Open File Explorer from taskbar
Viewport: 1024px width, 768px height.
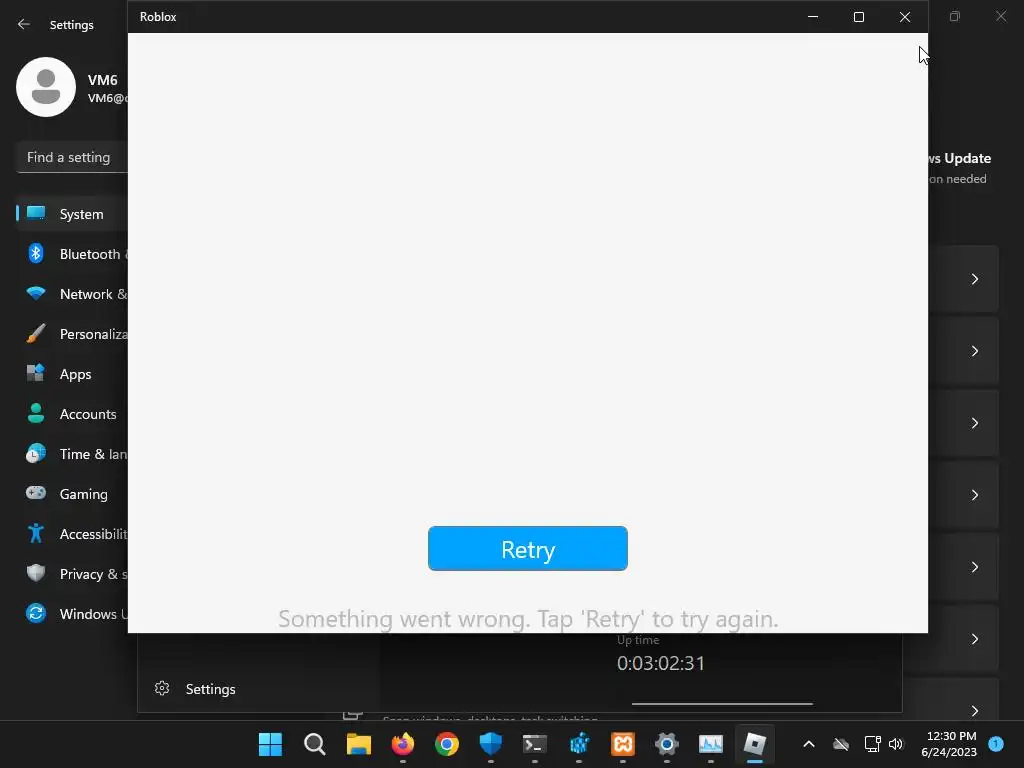(359, 744)
